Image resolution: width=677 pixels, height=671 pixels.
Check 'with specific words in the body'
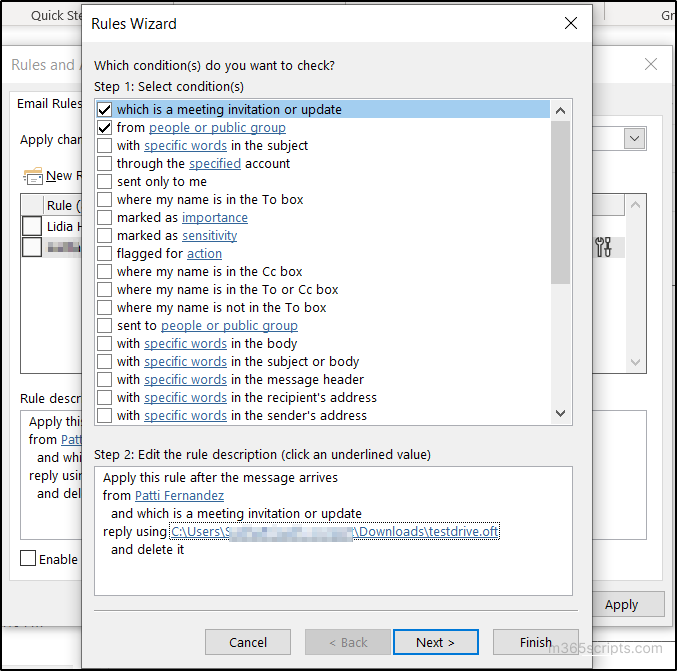(104, 344)
